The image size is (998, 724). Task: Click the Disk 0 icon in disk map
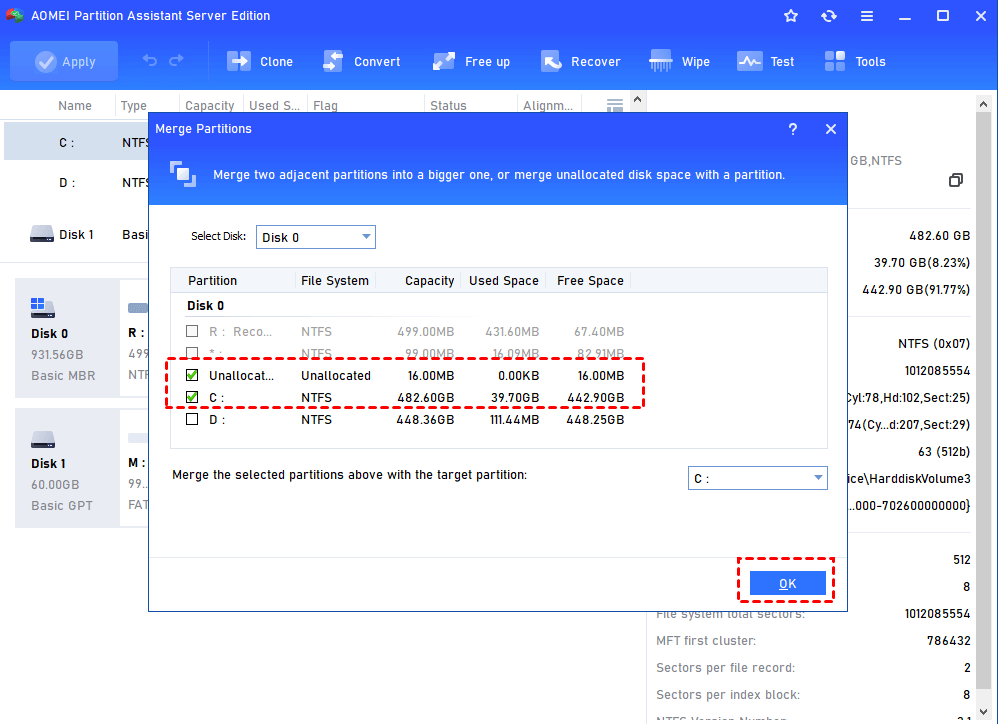[43, 308]
